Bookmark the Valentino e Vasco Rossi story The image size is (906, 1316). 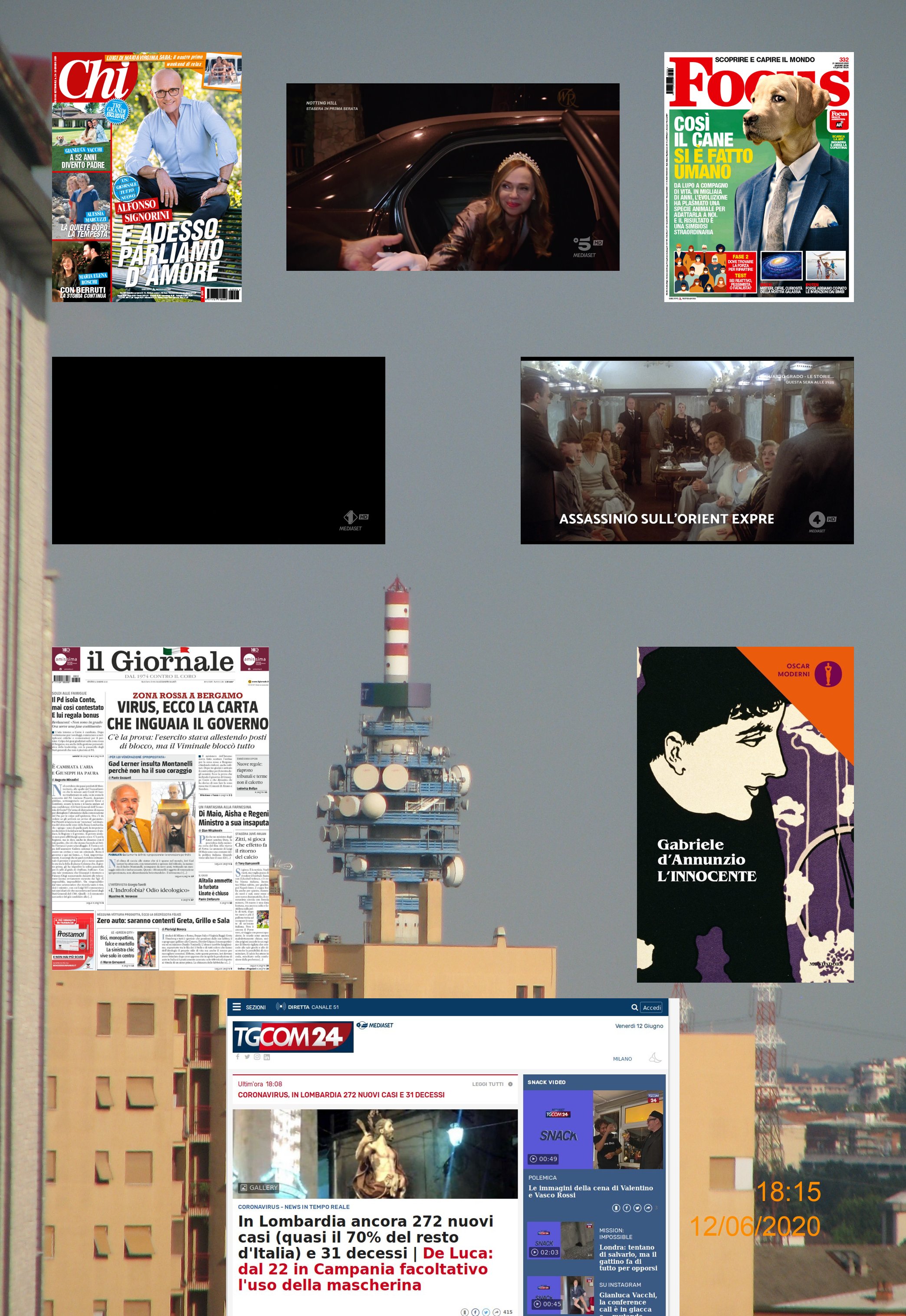(617, 1207)
